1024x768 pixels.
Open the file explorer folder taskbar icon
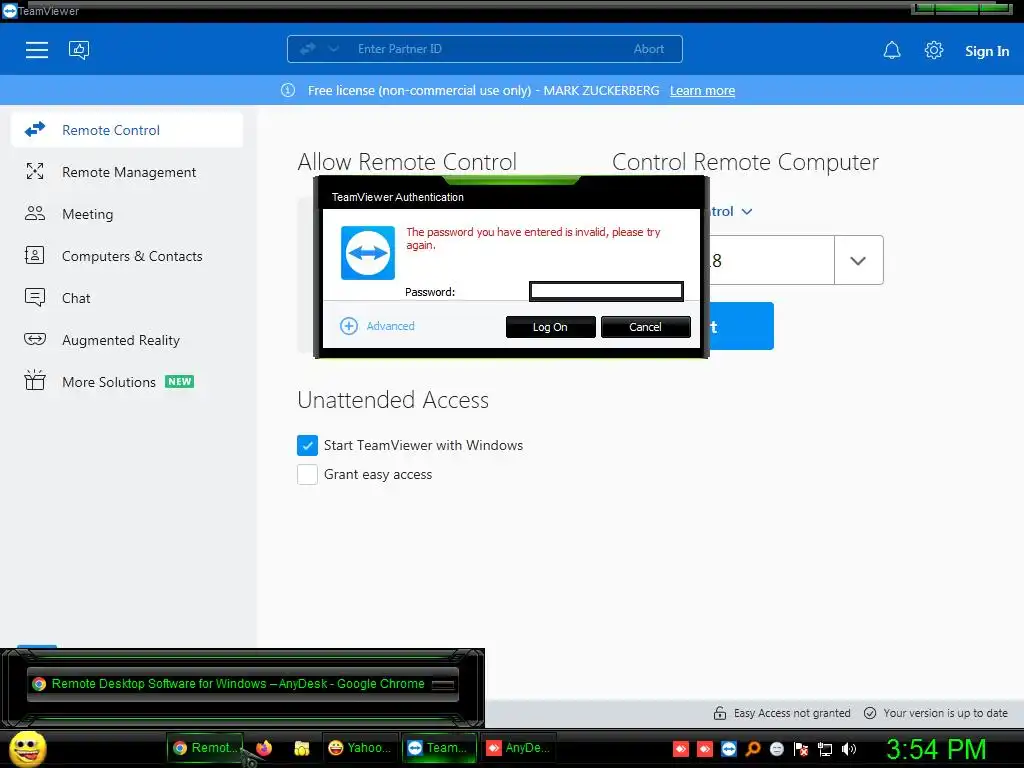click(302, 748)
